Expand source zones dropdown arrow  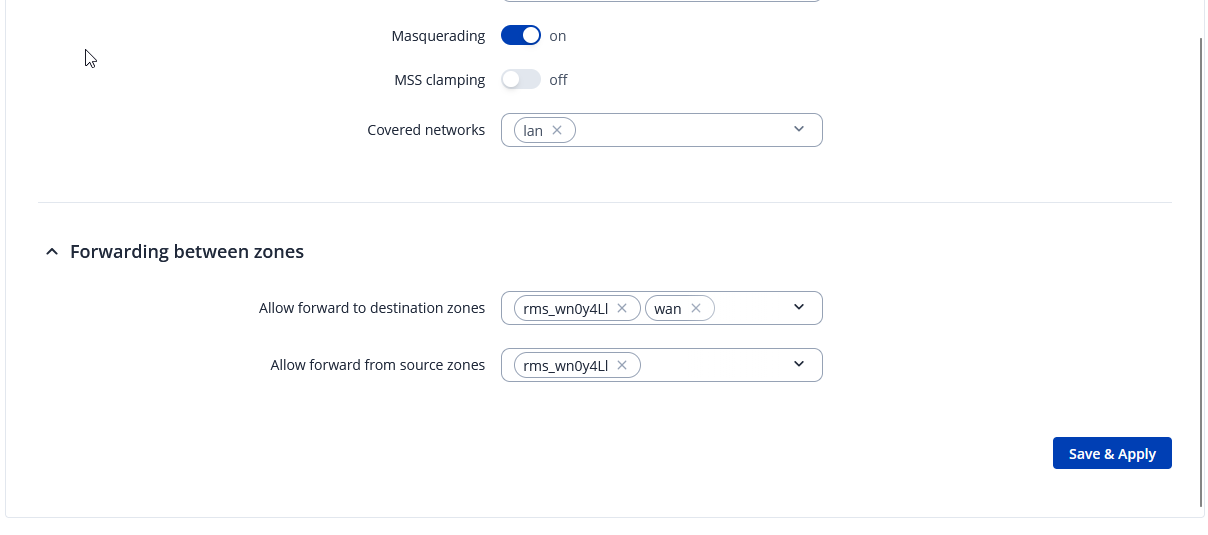coord(798,365)
